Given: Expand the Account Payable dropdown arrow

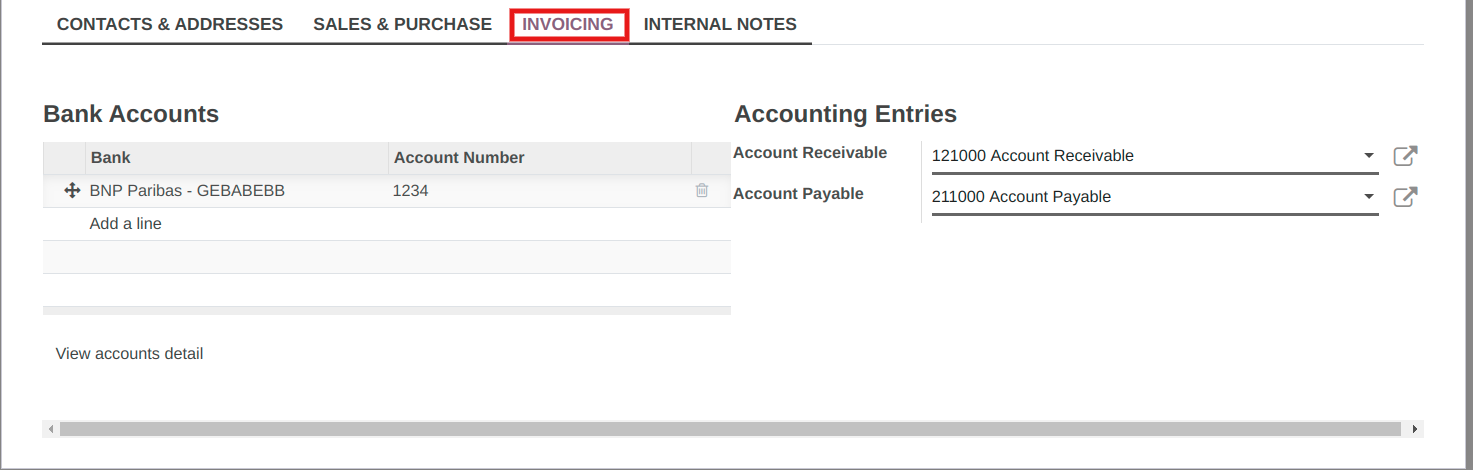Looking at the screenshot, I should tap(1369, 197).
